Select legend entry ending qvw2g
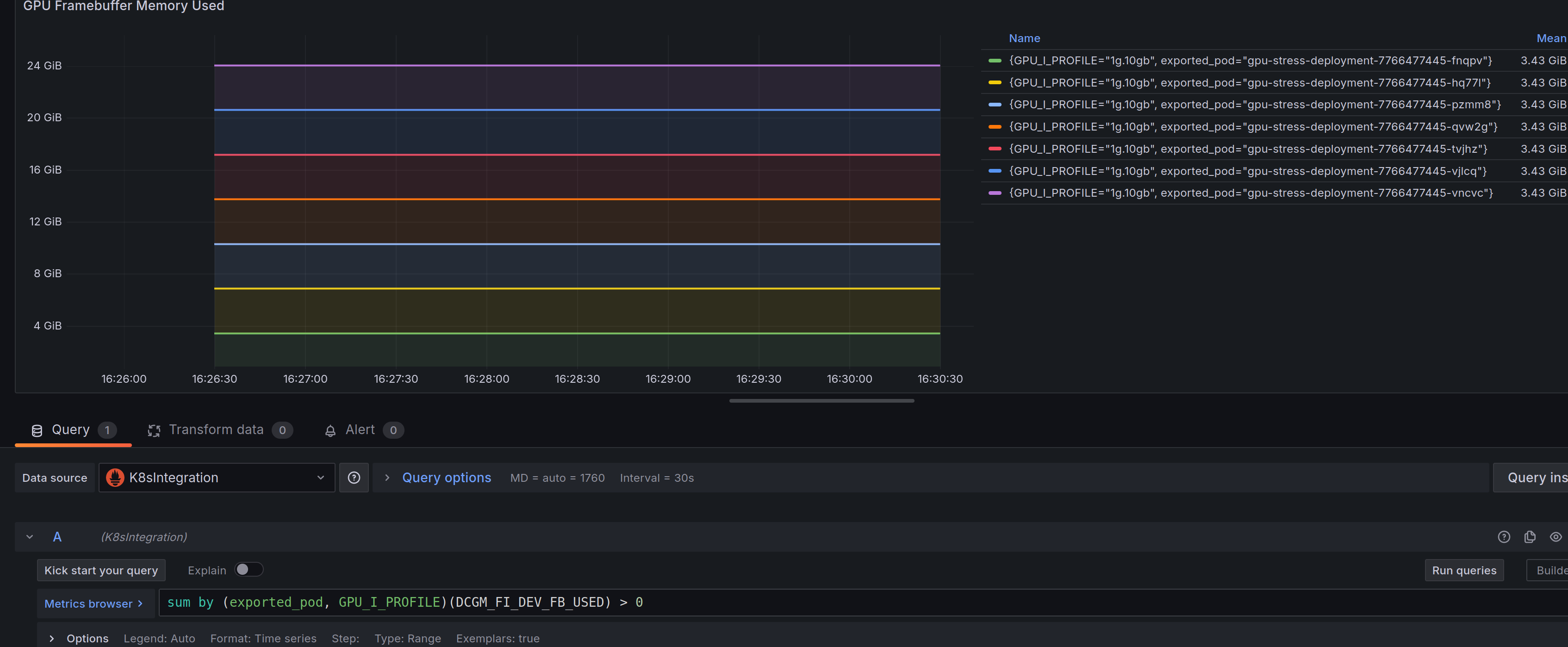1568x647 pixels. click(1253, 127)
